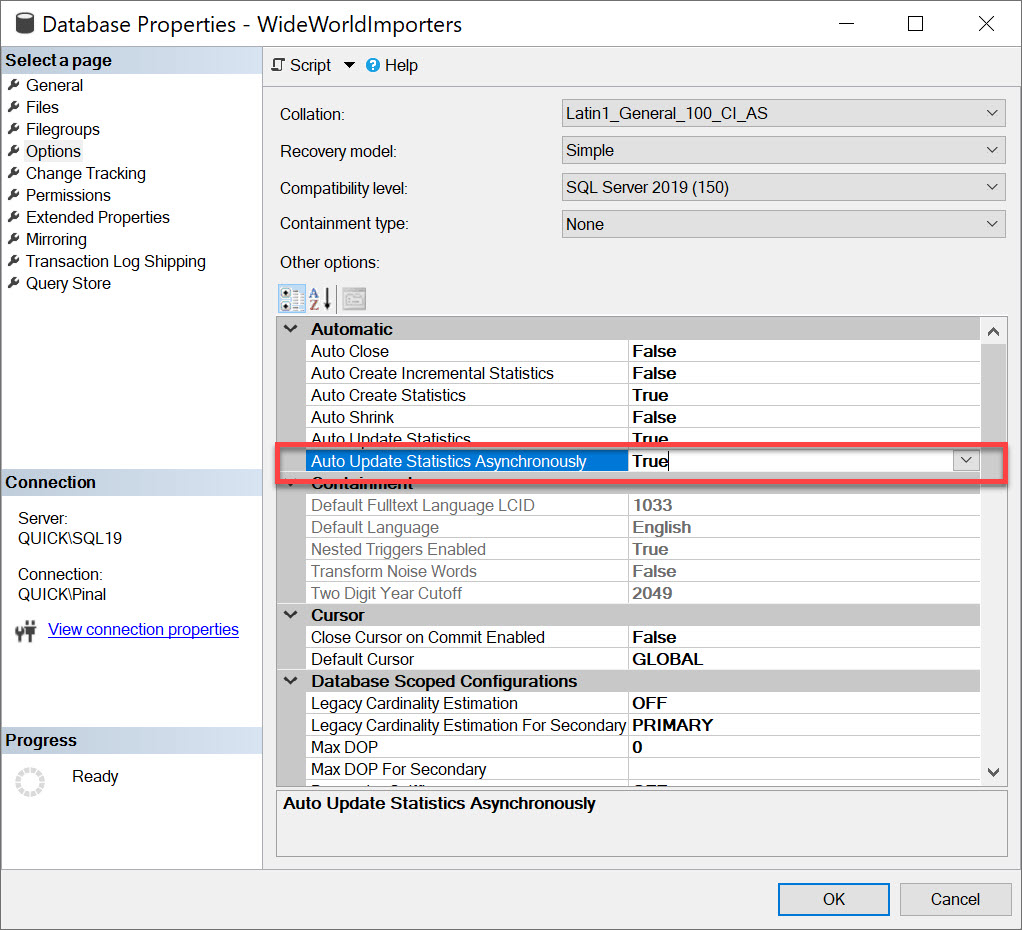Click the Categorized view icon
The image size is (1022, 930).
coord(291,299)
